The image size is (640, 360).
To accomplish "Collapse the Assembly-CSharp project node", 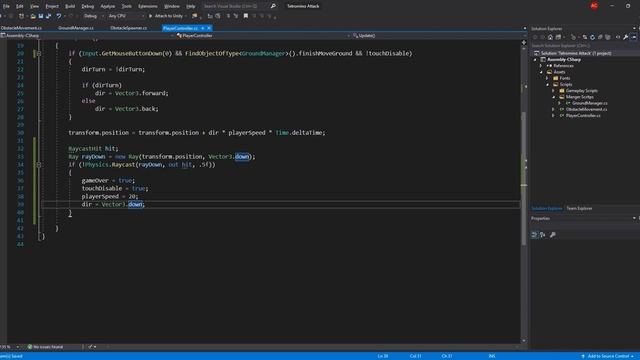I will coord(536,60).
